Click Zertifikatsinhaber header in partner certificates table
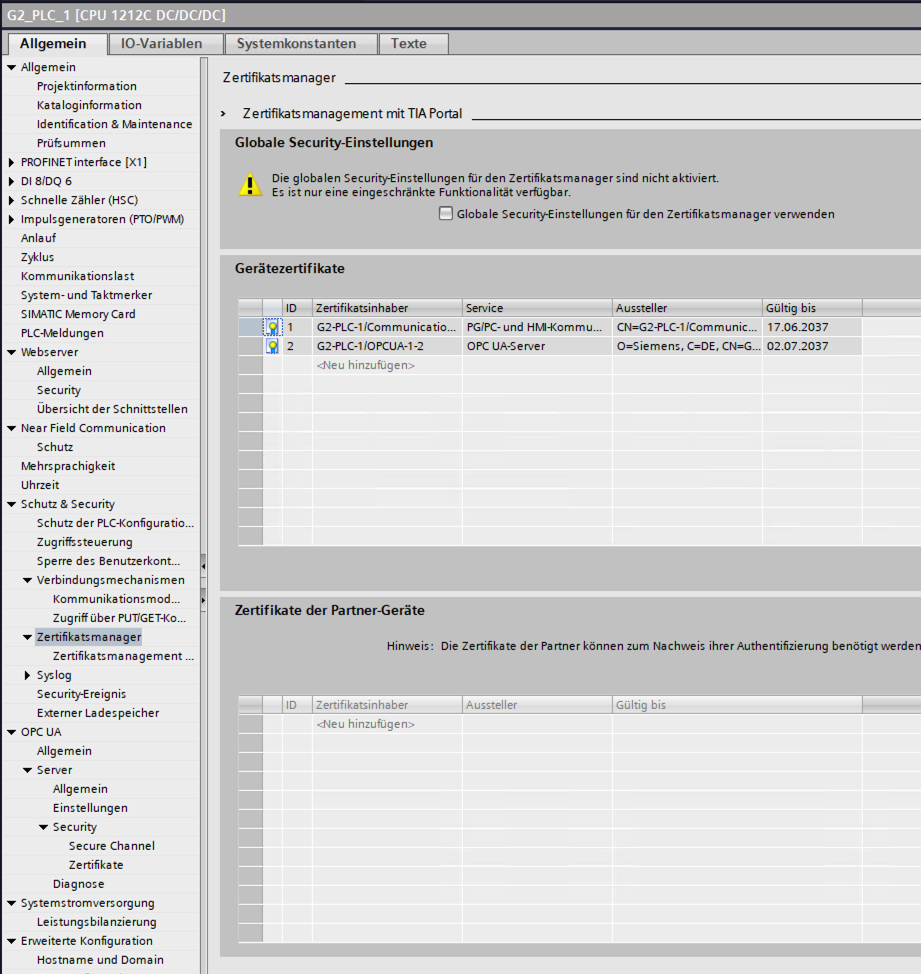 coord(387,705)
